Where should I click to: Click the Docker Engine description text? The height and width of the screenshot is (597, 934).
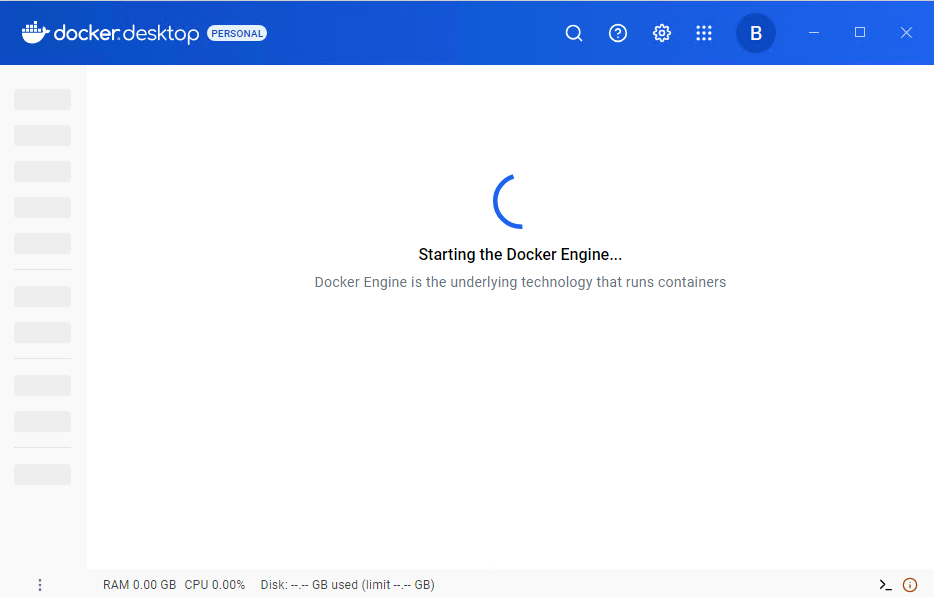[x=520, y=282]
